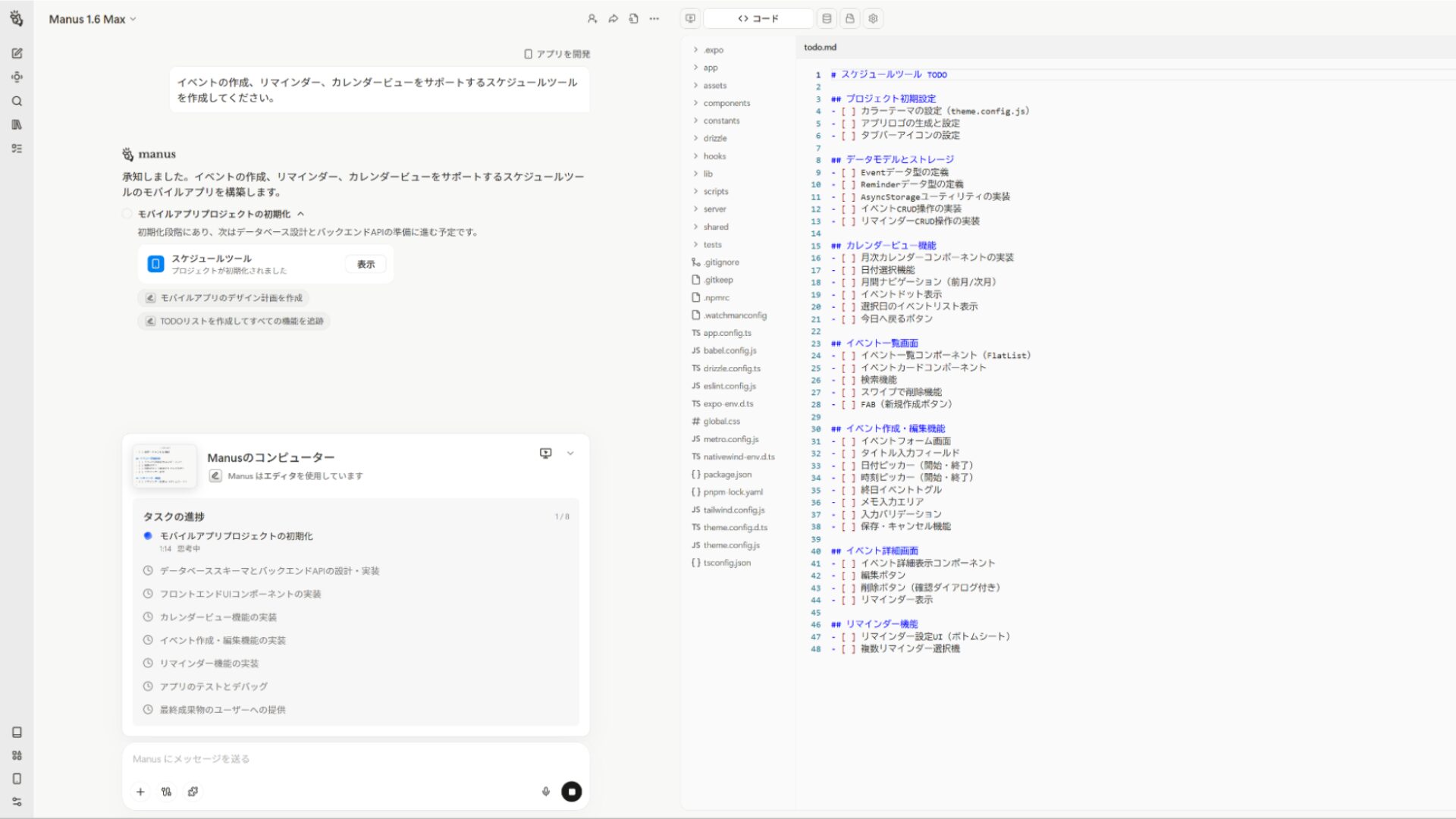Click the microphone voice input icon

click(545, 792)
